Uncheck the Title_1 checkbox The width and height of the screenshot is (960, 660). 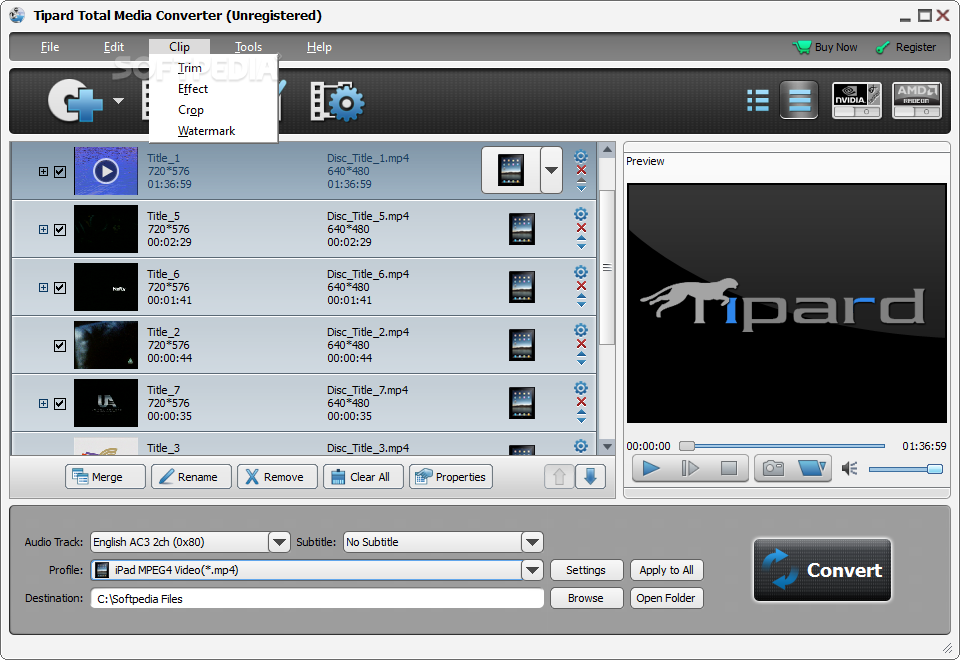[x=60, y=171]
